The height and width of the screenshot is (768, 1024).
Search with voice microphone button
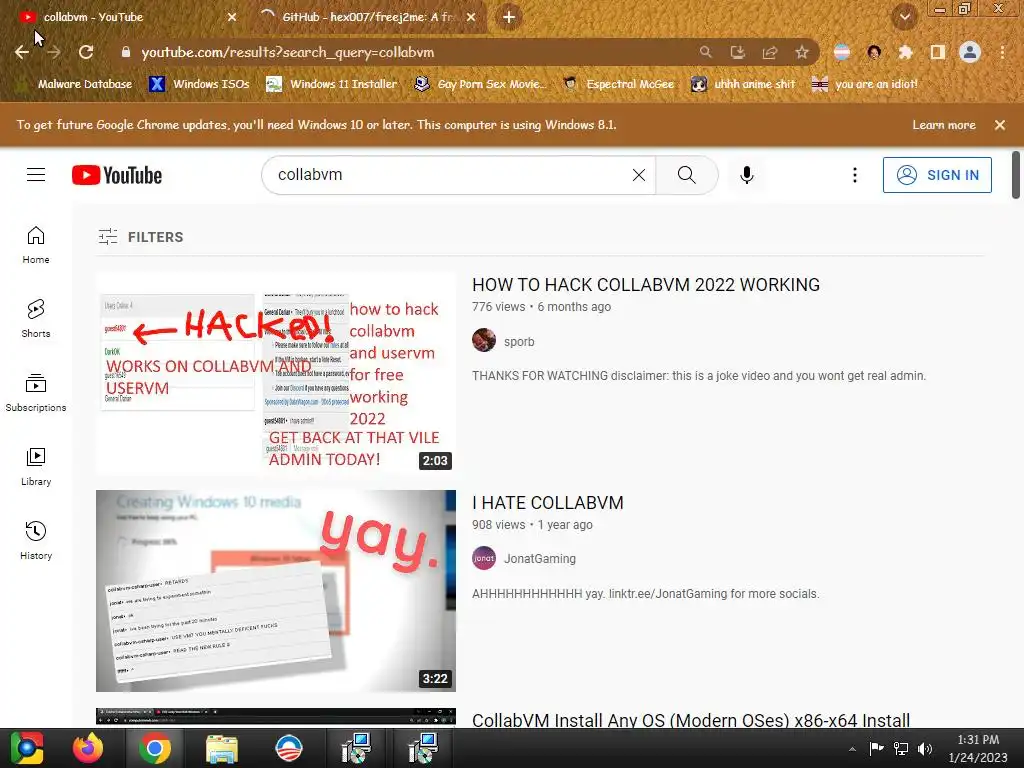746,175
